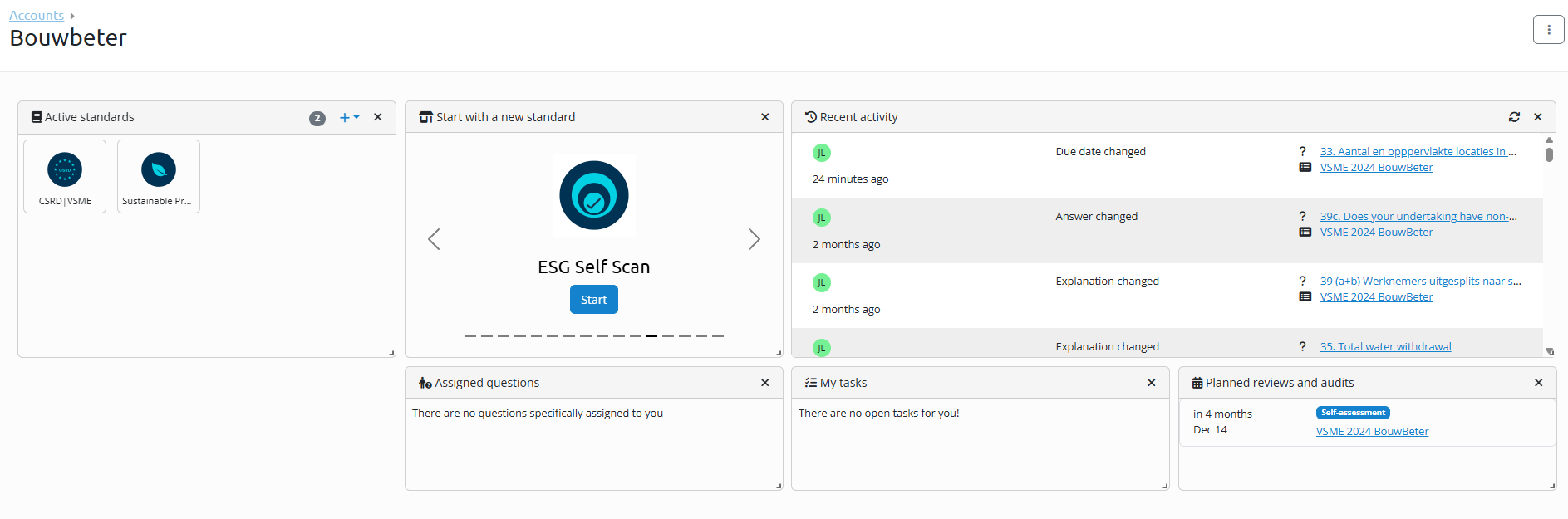Viewport: 1568px width, 519px height.
Task: Close the Assigned questions panel
Action: point(765,383)
